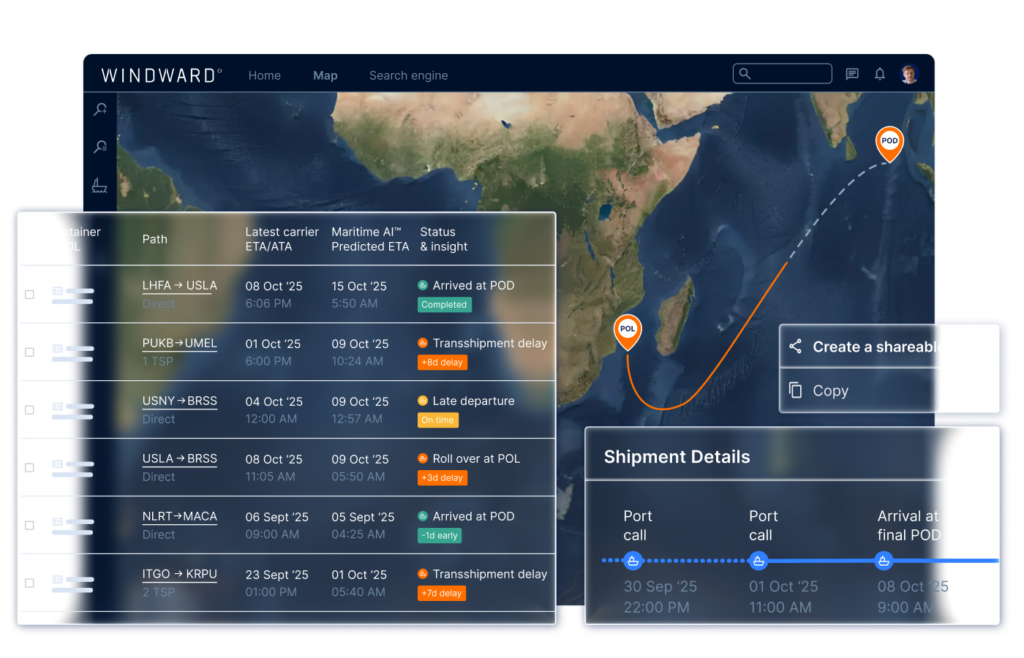Click the share icon in popup
This screenshot has width=1024, height=658.
[x=795, y=347]
